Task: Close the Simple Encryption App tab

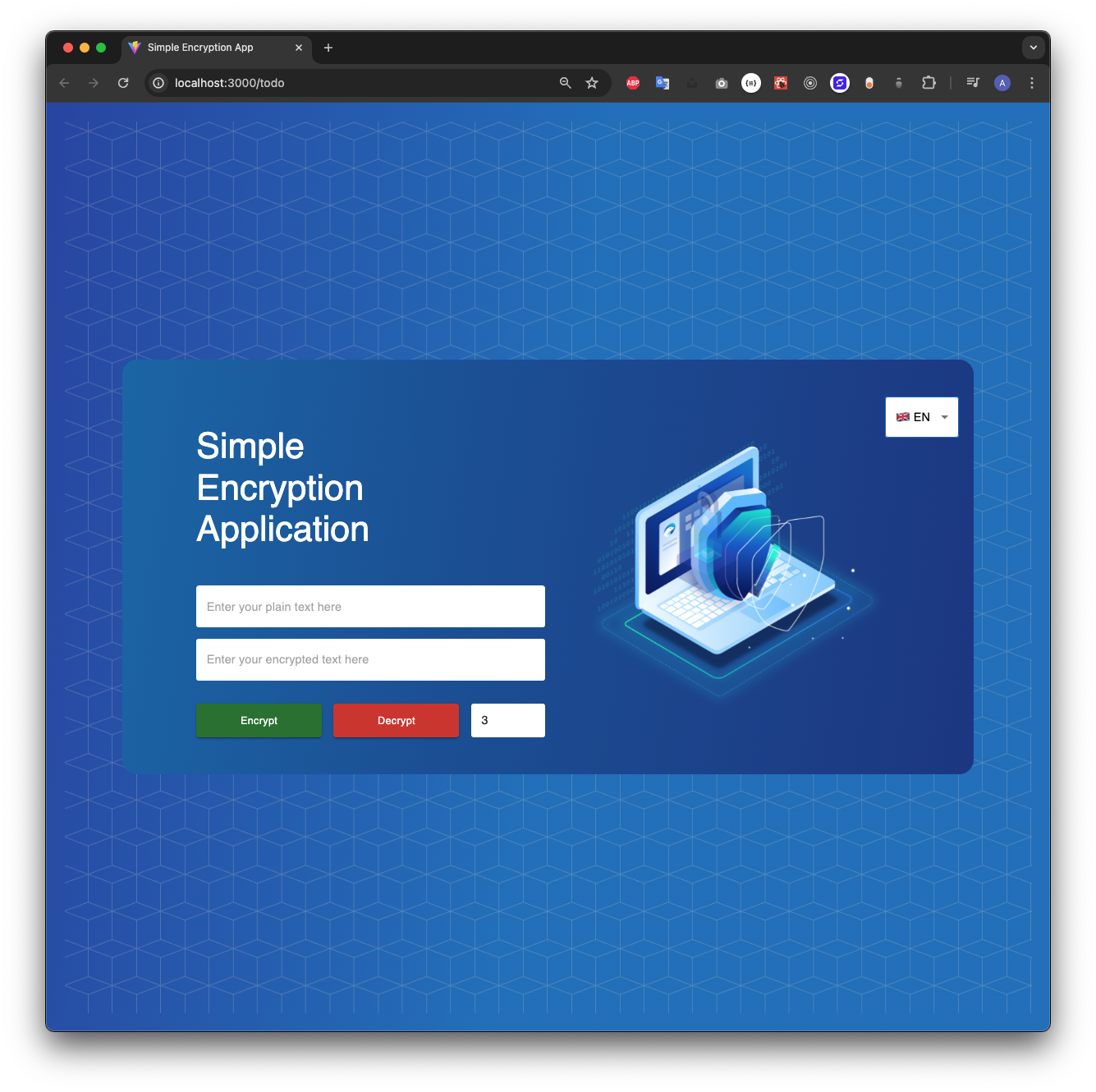Action: coord(299,48)
